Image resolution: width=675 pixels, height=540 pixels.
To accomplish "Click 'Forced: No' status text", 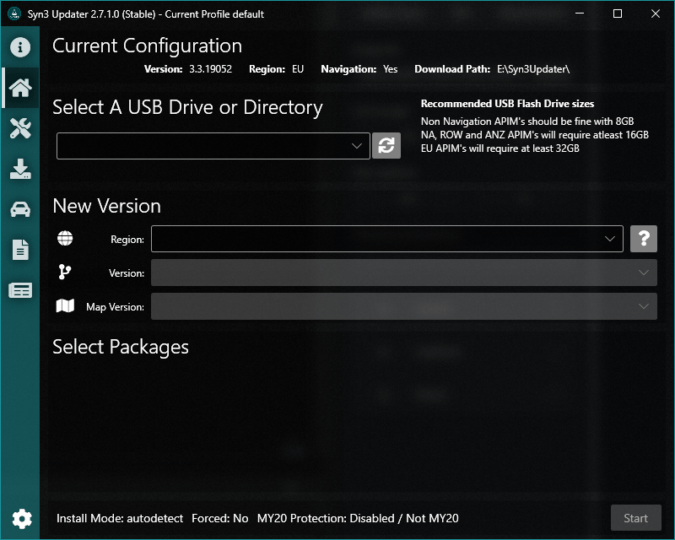I will (x=220, y=518).
